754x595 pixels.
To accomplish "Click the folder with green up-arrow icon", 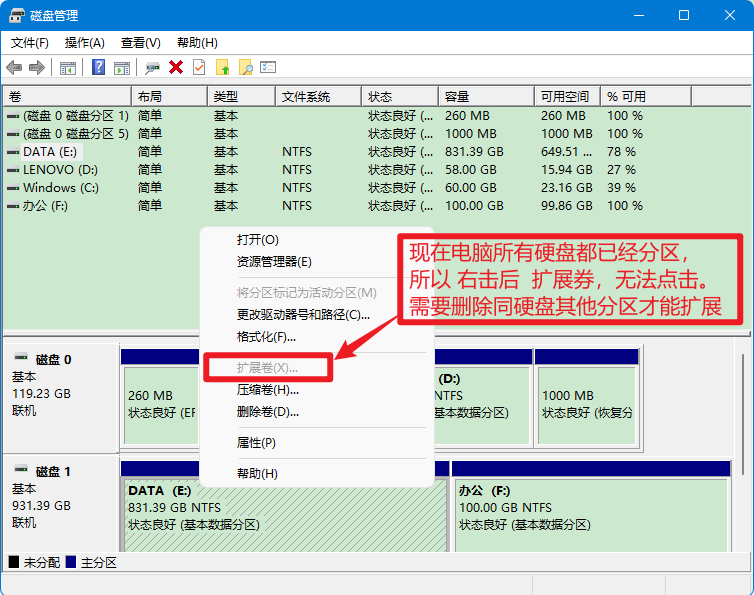I will click(x=222, y=67).
